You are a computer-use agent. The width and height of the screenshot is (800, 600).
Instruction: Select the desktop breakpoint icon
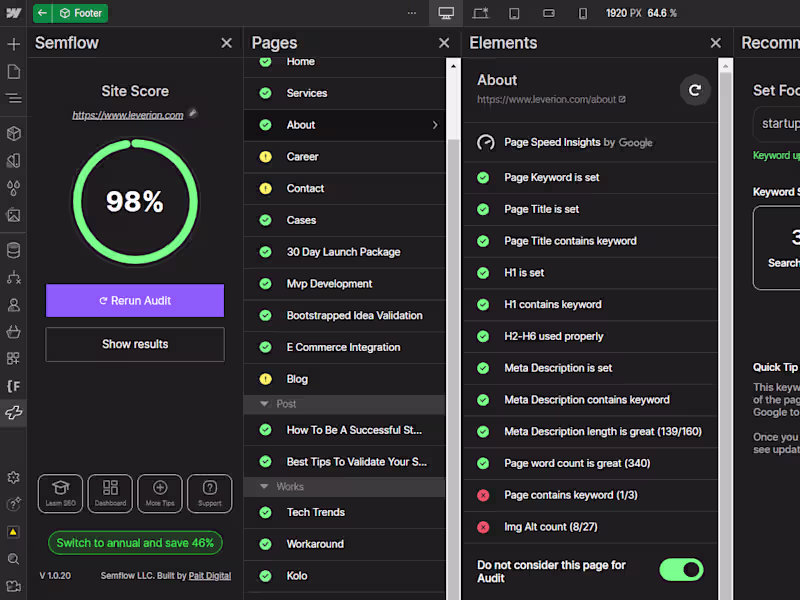(446, 13)
